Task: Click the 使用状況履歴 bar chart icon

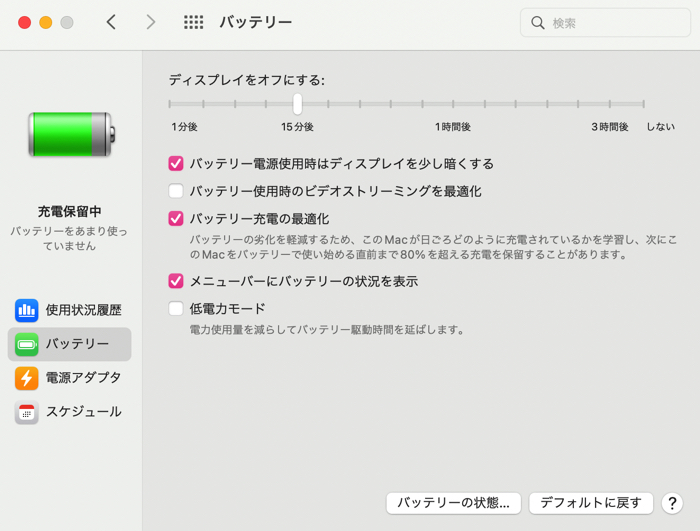Action: 26,310
